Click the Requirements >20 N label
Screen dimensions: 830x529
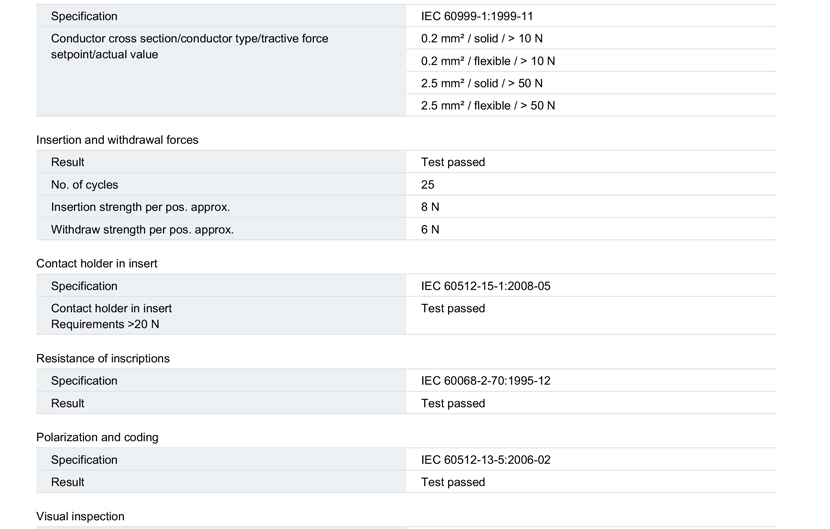105,325
